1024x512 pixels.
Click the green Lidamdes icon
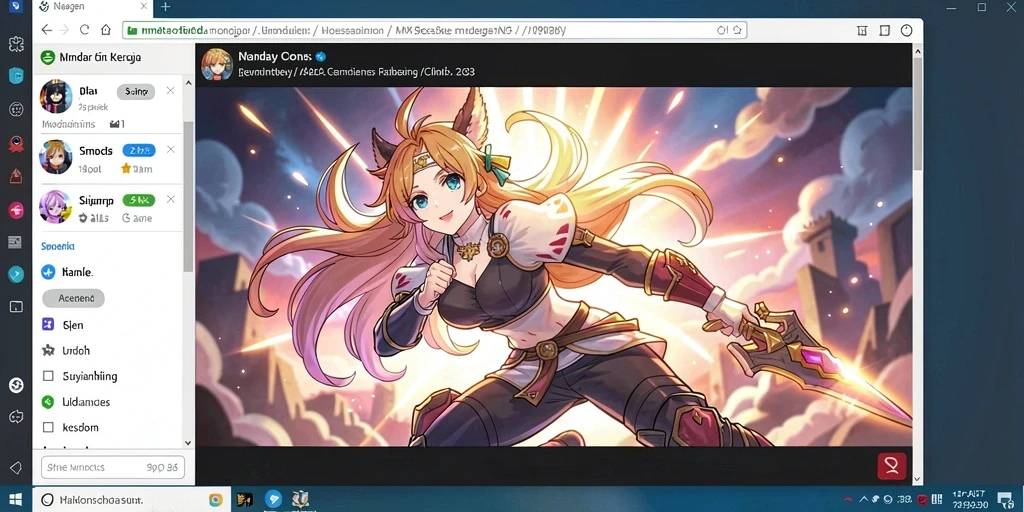(48, 402)
